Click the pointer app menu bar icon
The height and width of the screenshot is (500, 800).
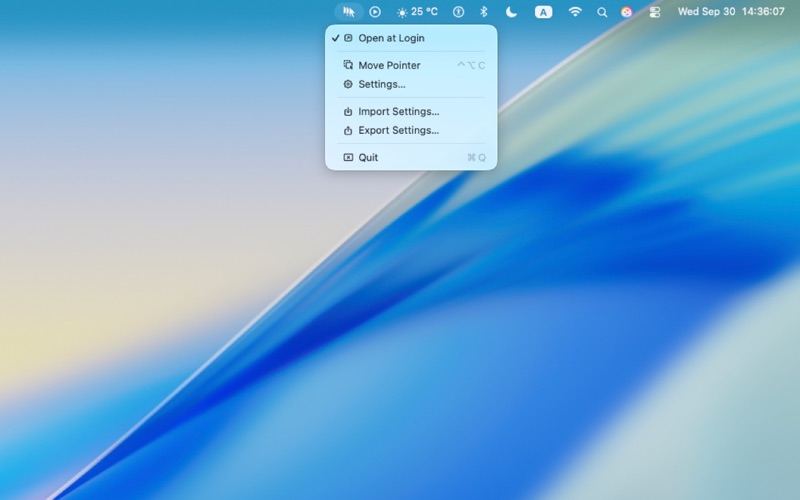(349, 12)
